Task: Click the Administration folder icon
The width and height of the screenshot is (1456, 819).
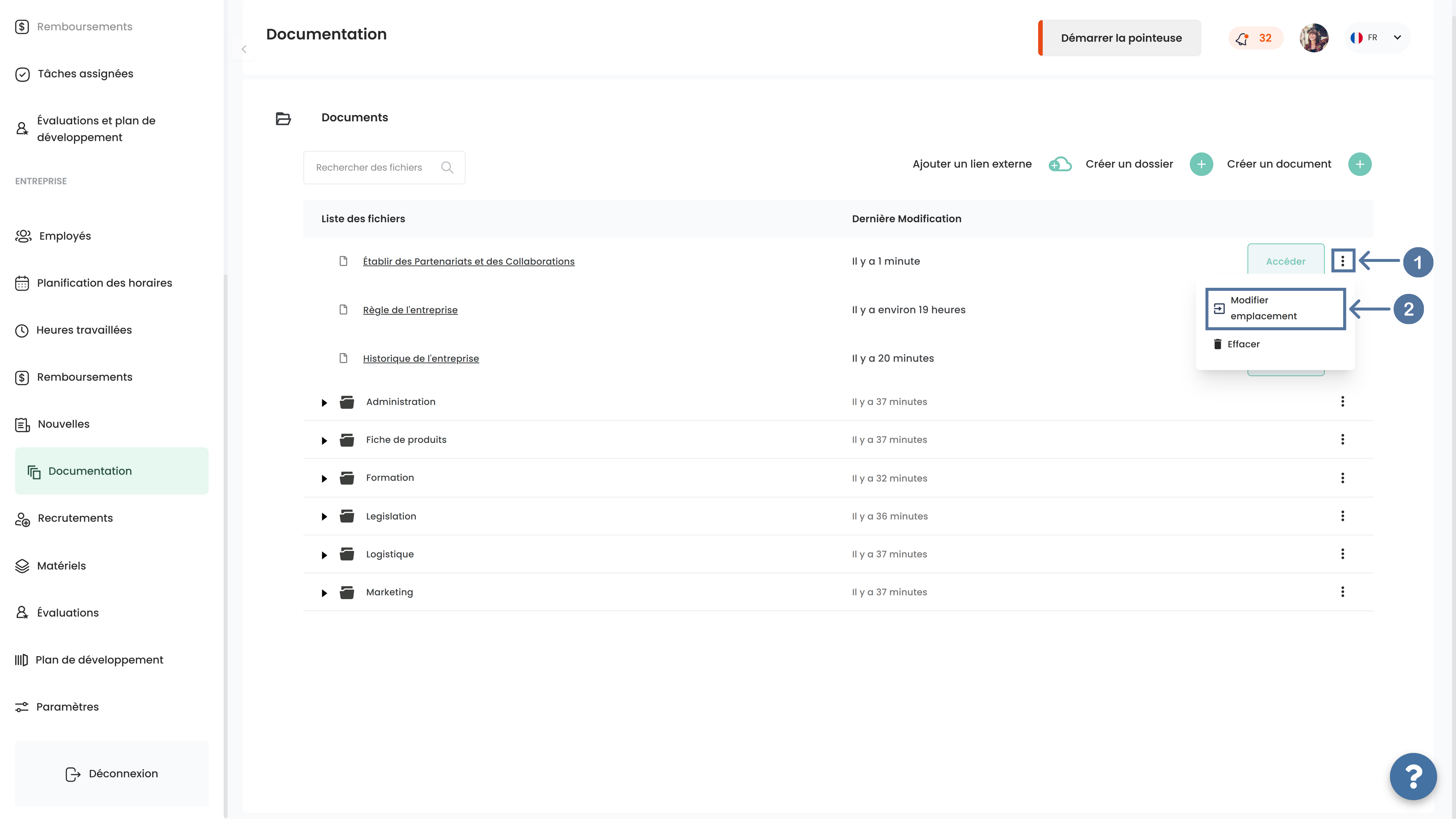Action: [x=347, y=402]
